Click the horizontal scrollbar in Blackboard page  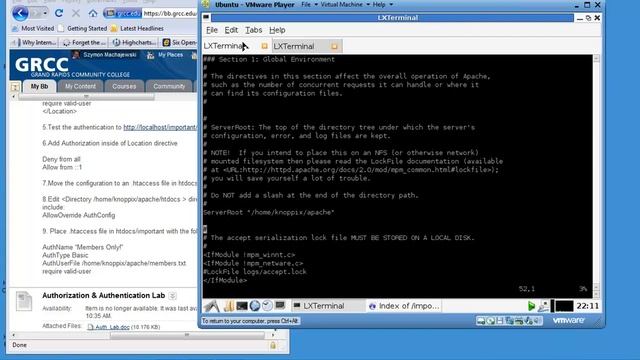click(187, 335)
